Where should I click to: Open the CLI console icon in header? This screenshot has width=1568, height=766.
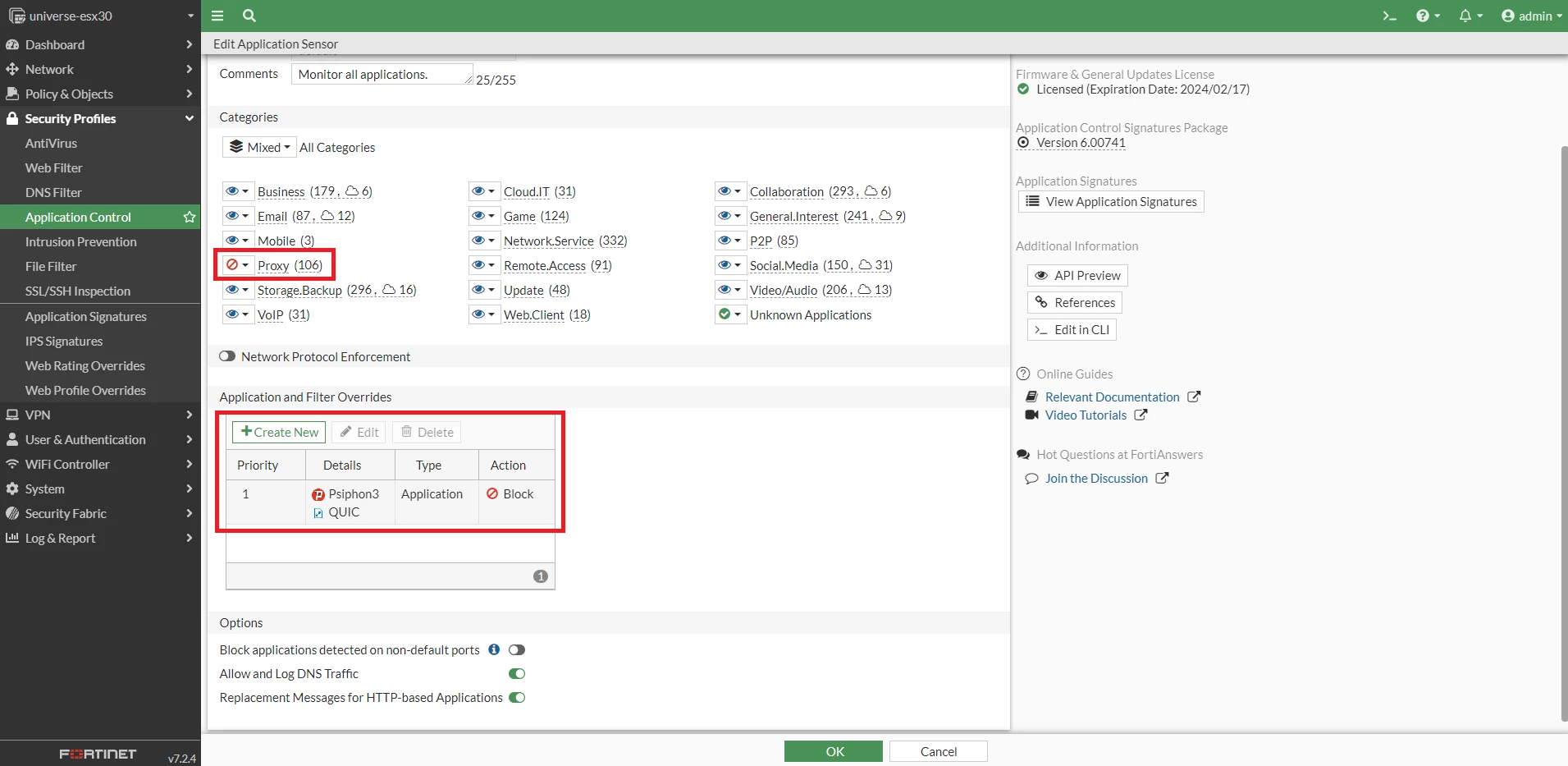tap(1389, 16)
